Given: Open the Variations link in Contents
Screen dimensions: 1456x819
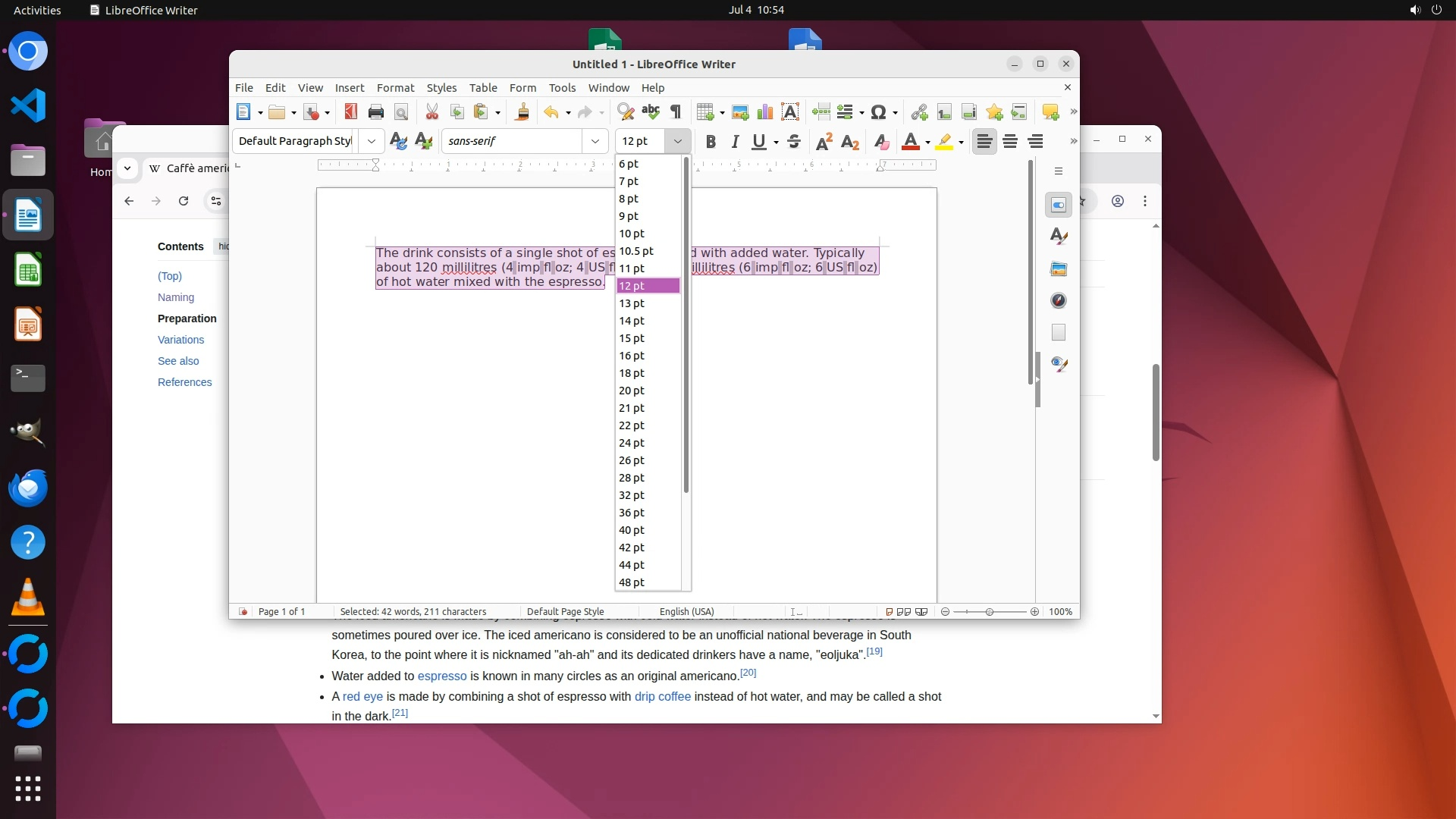Looking at the screenshot, I should [180, 340].
